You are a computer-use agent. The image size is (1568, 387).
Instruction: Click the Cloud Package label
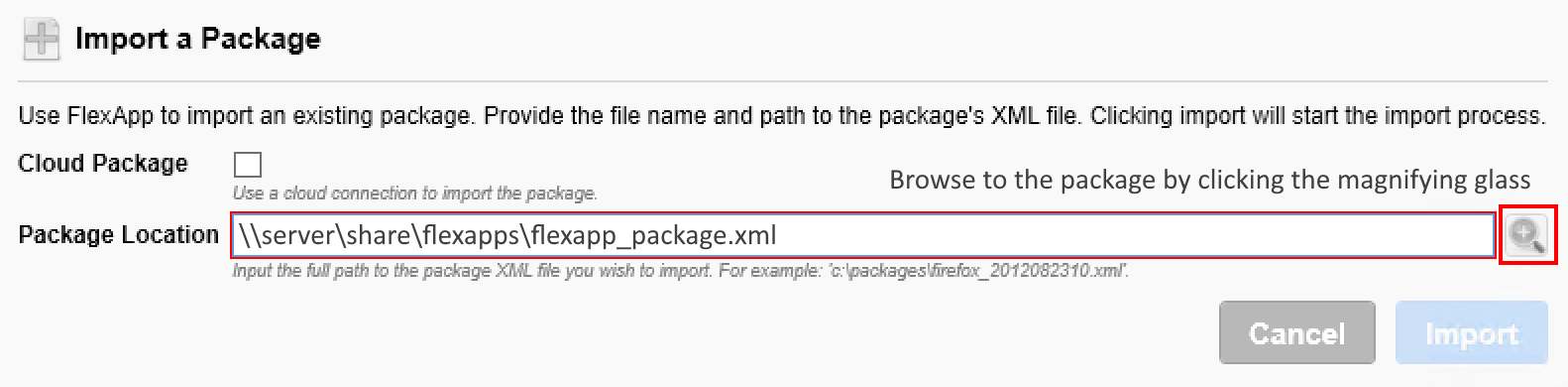click(103, 163)
